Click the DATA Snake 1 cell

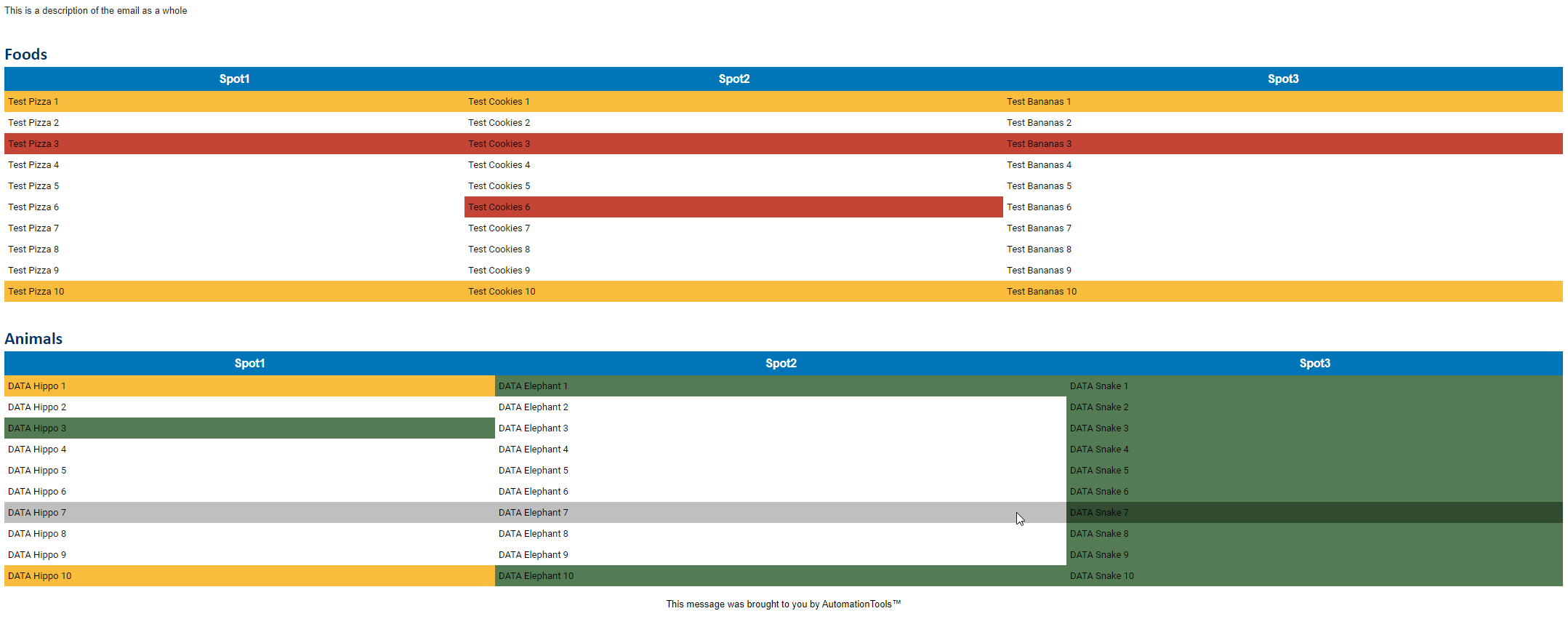(1314, 386)
